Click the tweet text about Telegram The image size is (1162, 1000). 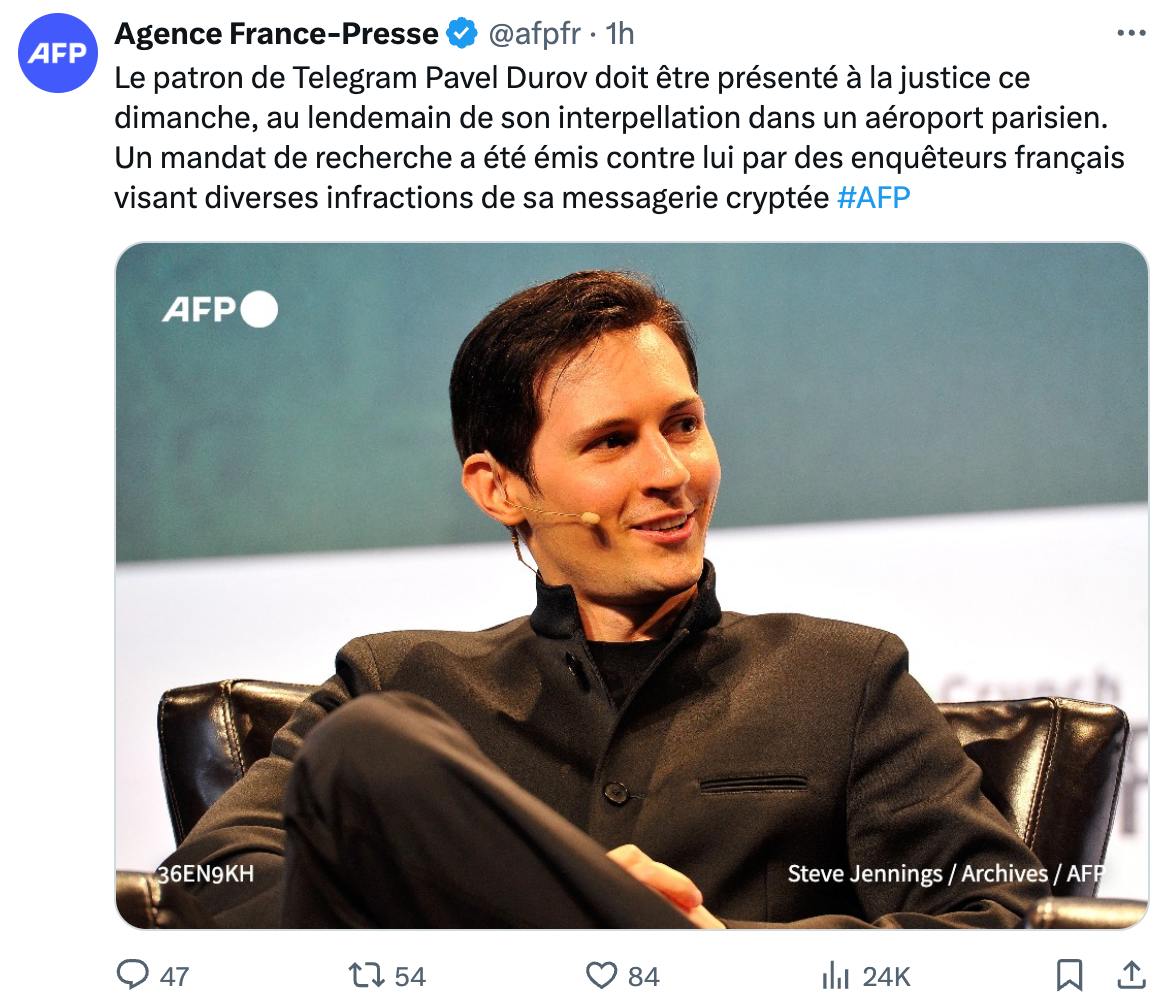click(x=570, y=137)
